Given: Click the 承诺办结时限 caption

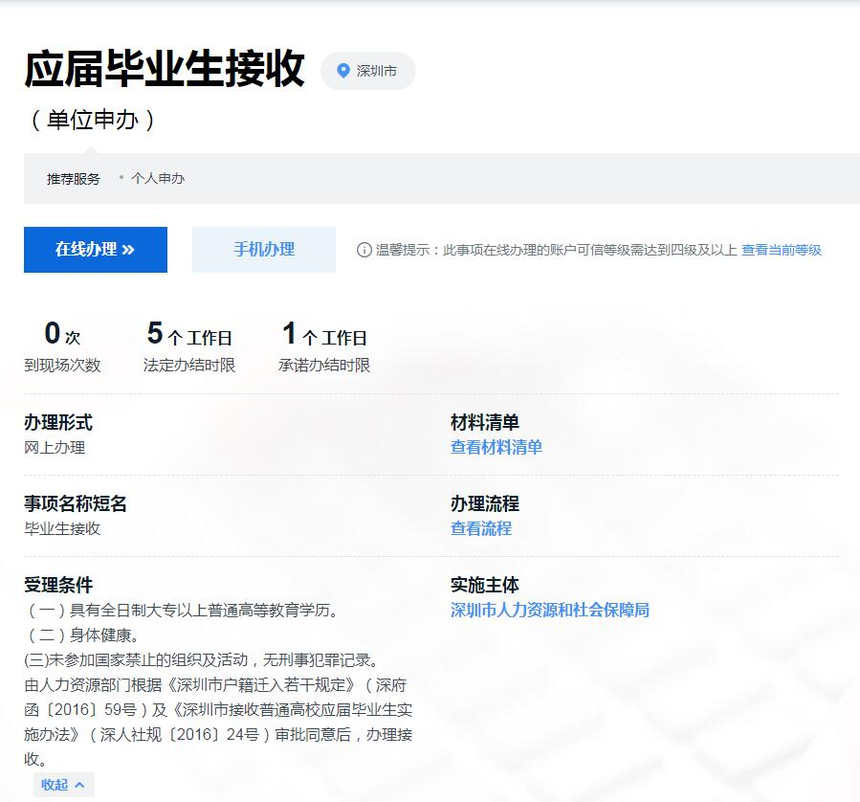Looking at the screenshot, I should point(324,365).
